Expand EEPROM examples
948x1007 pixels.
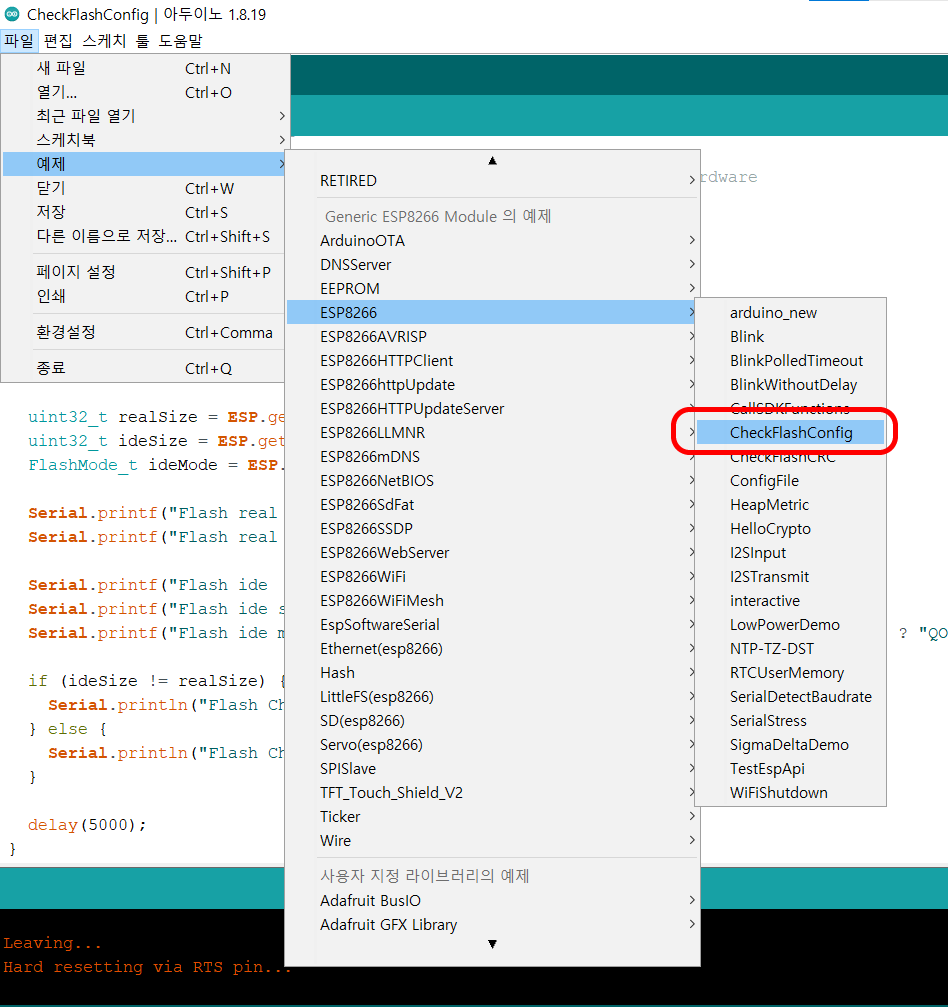click(x=493, y=288)
